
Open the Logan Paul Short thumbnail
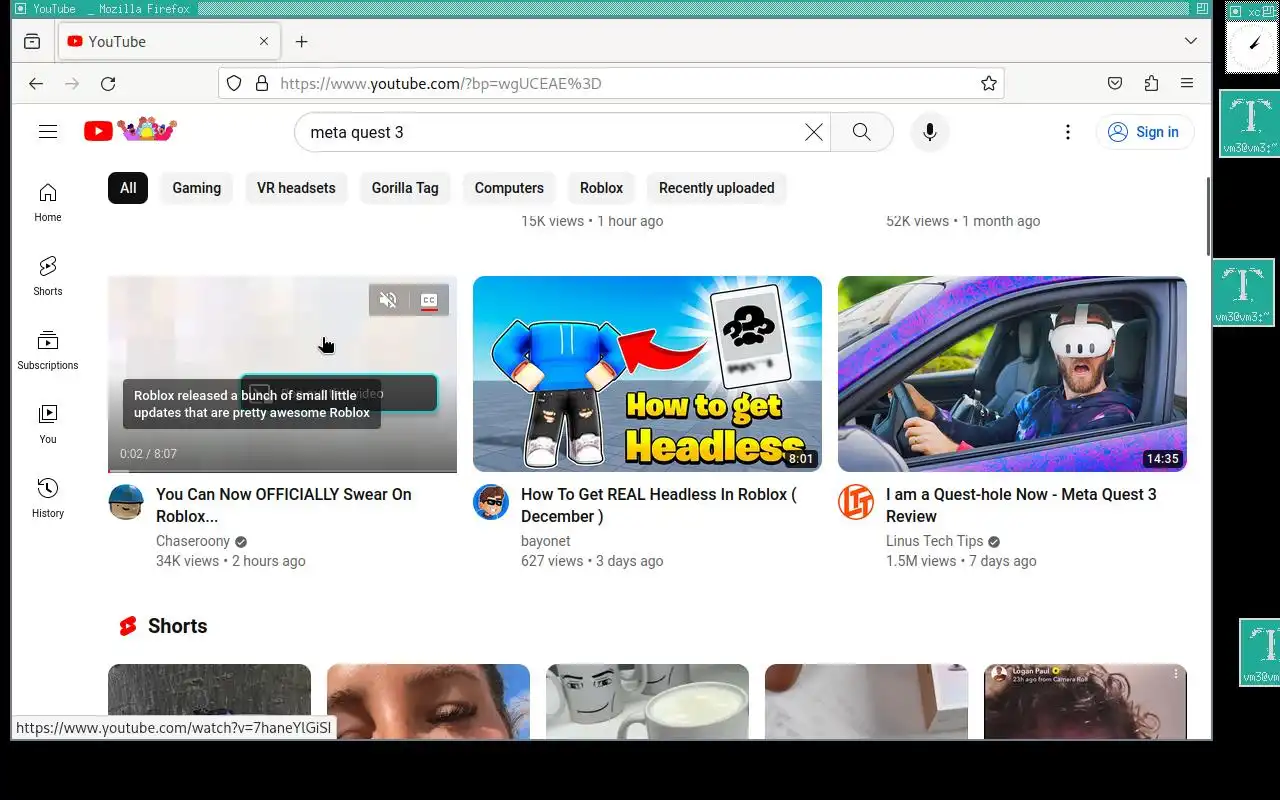click(1085, 701)
